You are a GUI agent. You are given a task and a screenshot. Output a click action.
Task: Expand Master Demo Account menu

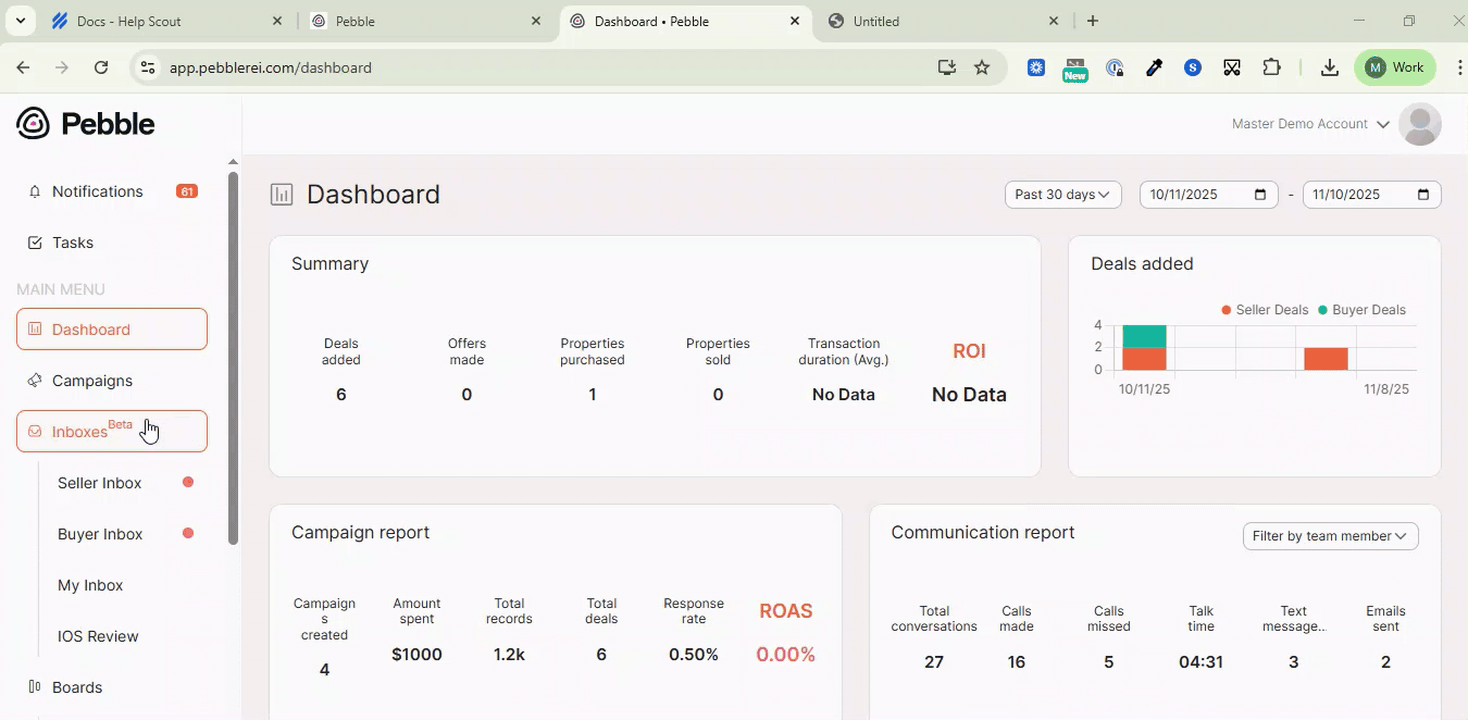[x=1310, y=124]
